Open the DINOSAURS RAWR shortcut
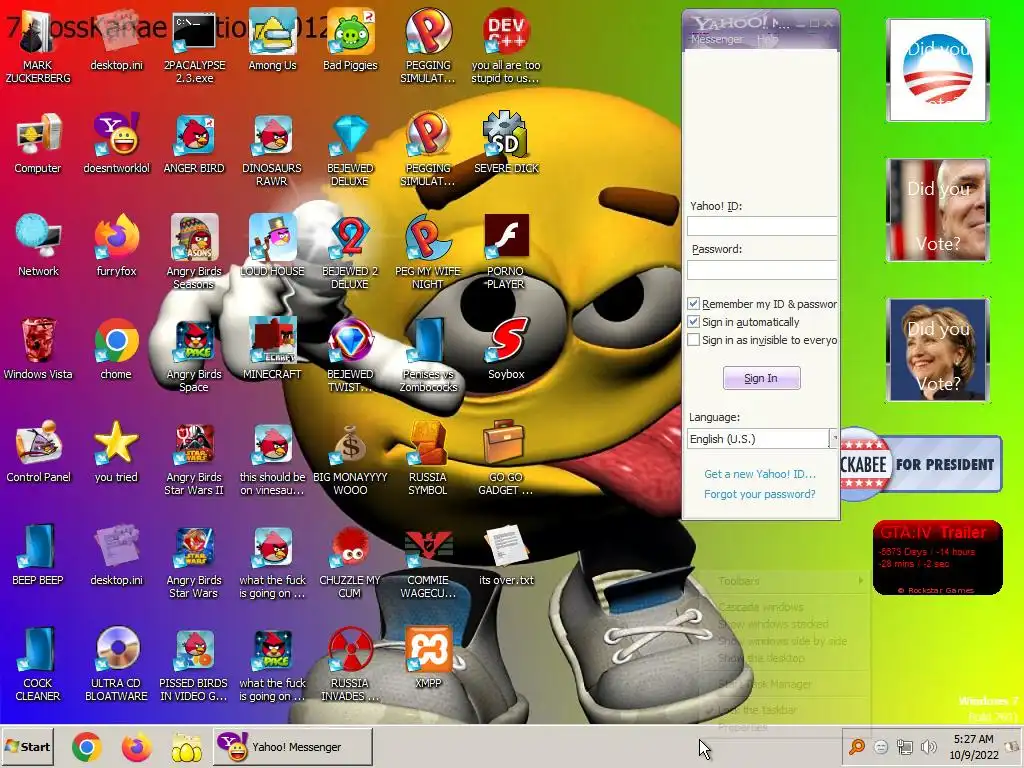The height and width of the screenshot is (768, 1024). [272, 150]
